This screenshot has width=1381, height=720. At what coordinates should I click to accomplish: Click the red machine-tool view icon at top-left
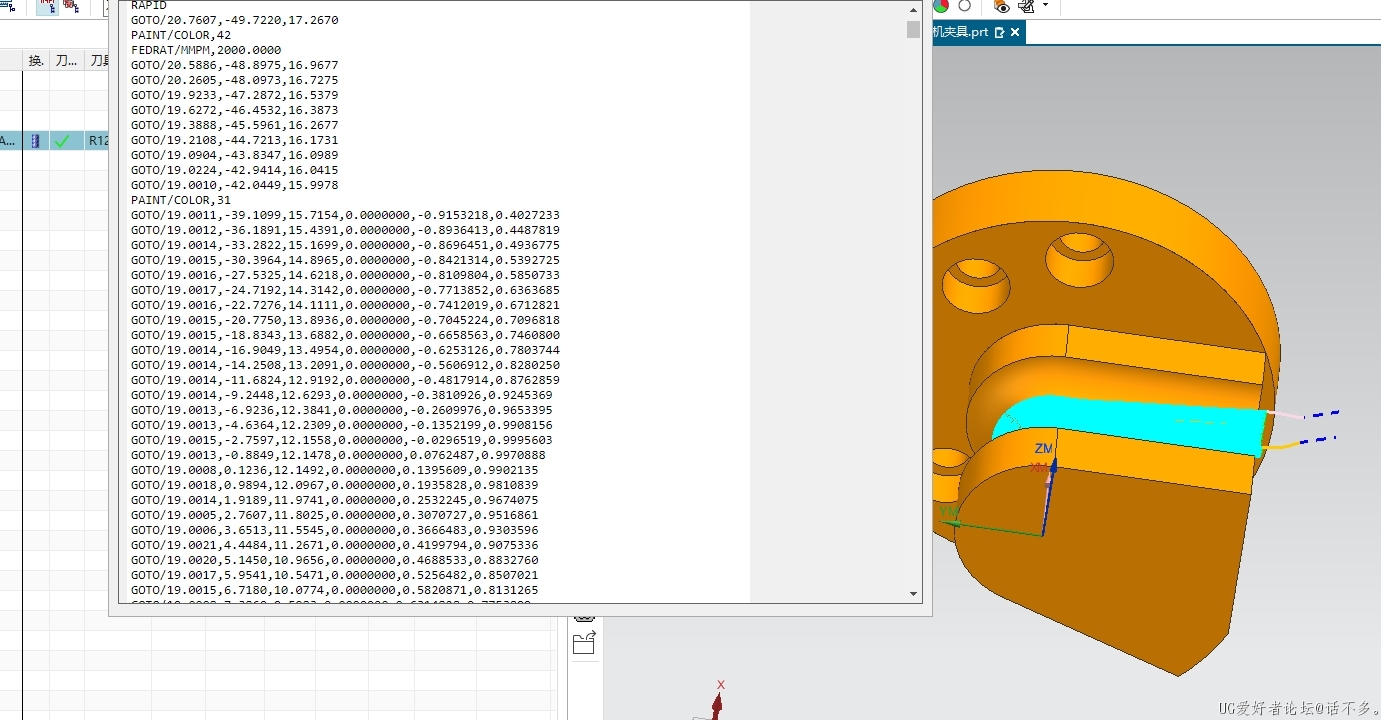point(71,6)
